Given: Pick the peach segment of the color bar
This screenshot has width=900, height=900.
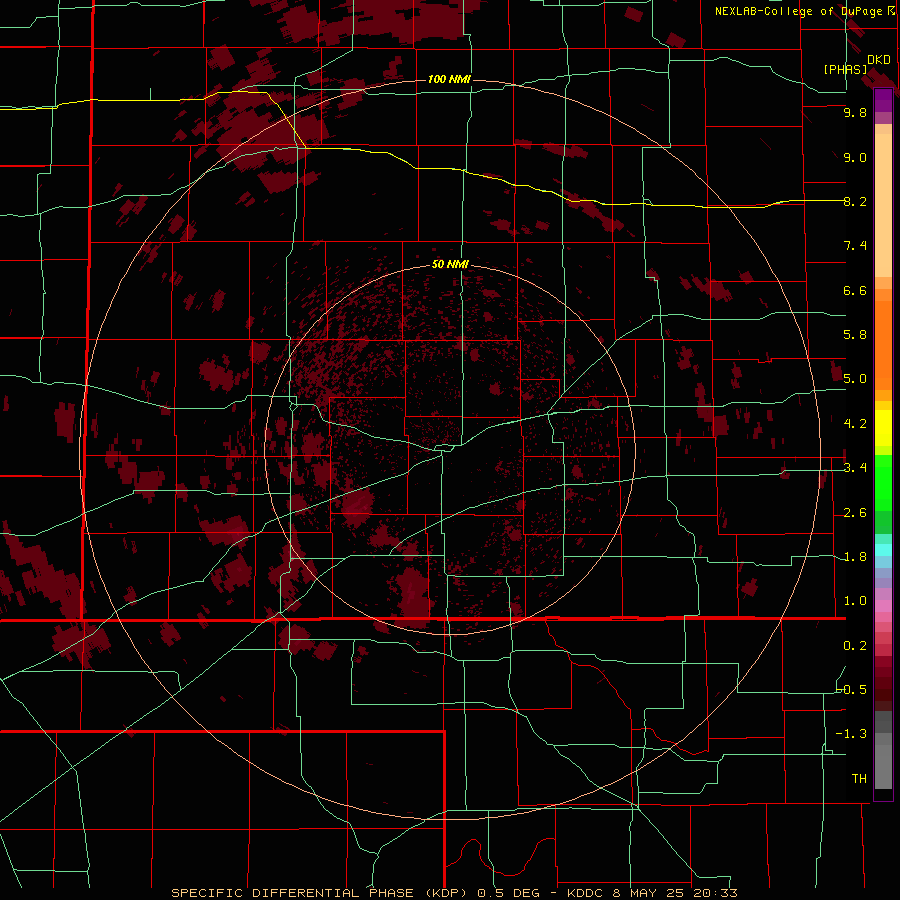Looking at the screenshot, I should point(883,207).
